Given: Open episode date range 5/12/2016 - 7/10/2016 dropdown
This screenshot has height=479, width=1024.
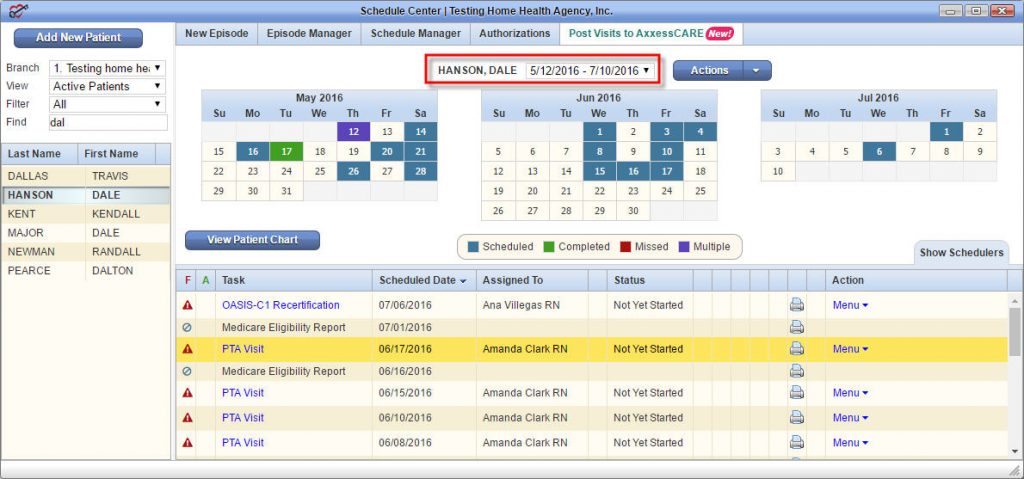Looking at the screenshot, I should 589,71.
